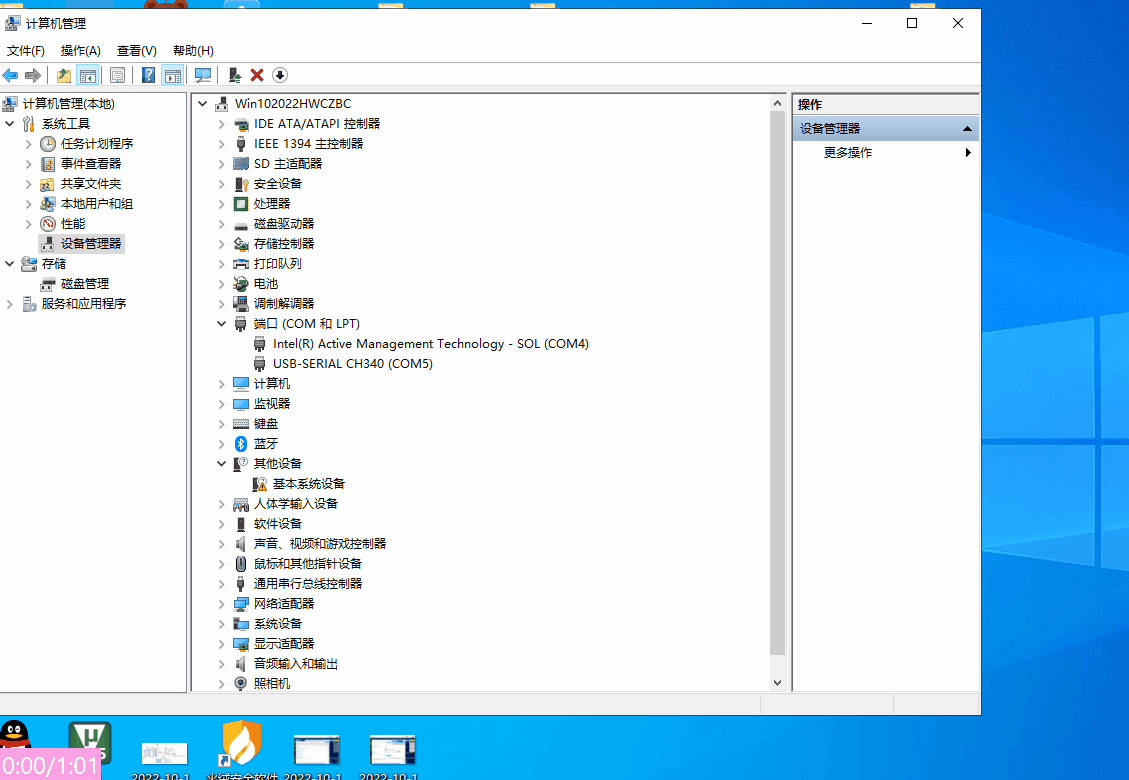Select 性能 icon in left tree
The image size is (1129, 780).
(48, 224)
